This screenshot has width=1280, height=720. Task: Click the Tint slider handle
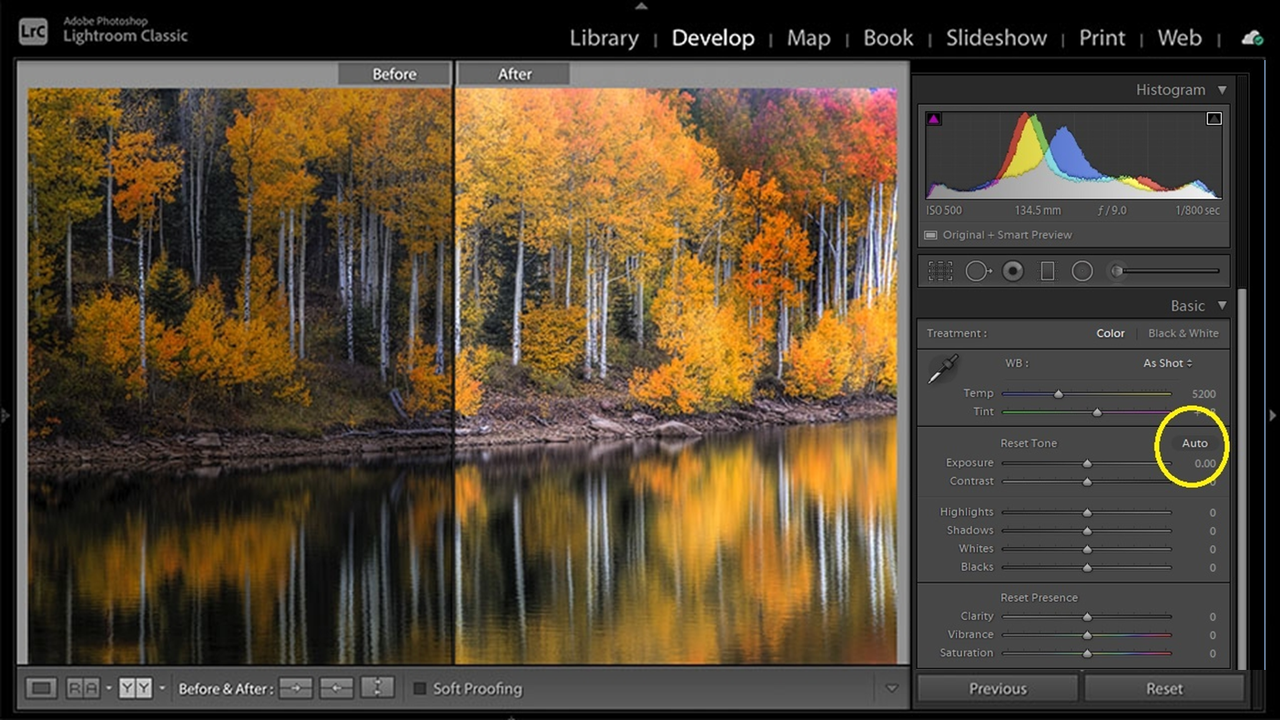[1097, 412]
